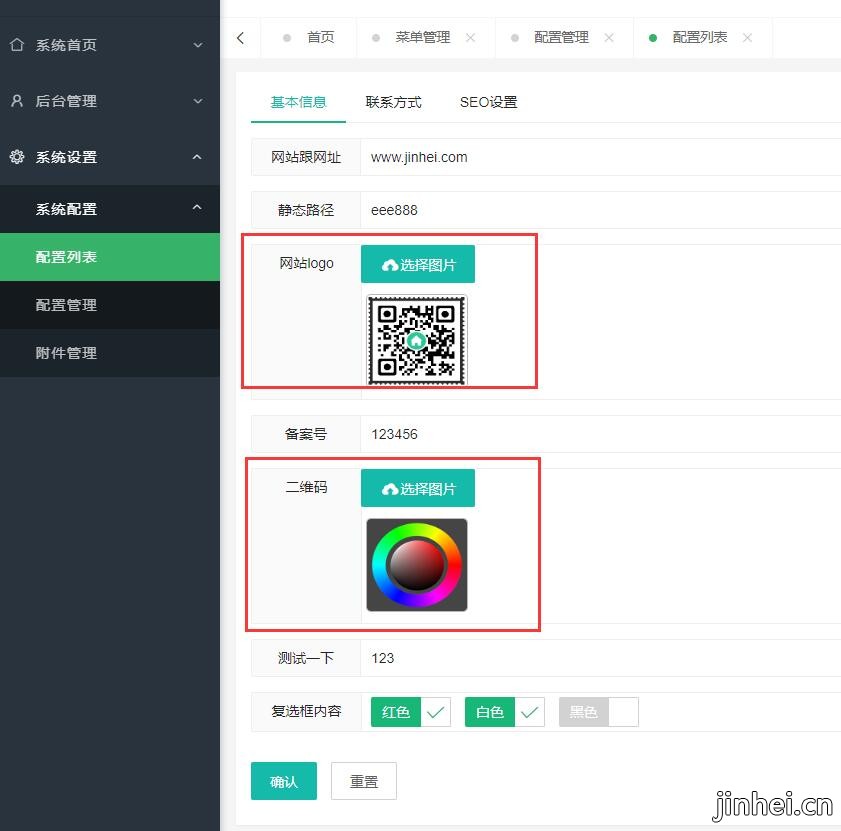Click the 系统首页 sidebar label

(66, 45)
